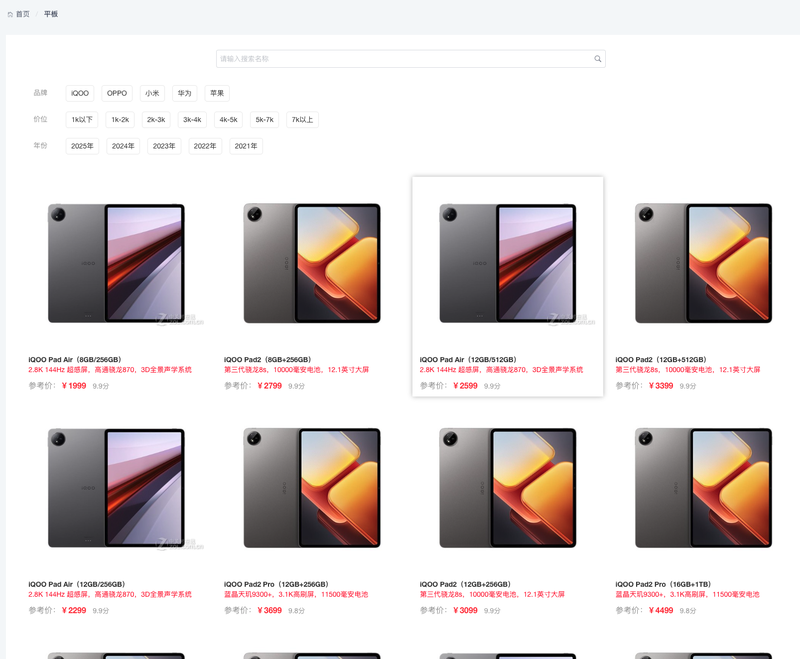Filter by year 2024年

coord(123,146)
